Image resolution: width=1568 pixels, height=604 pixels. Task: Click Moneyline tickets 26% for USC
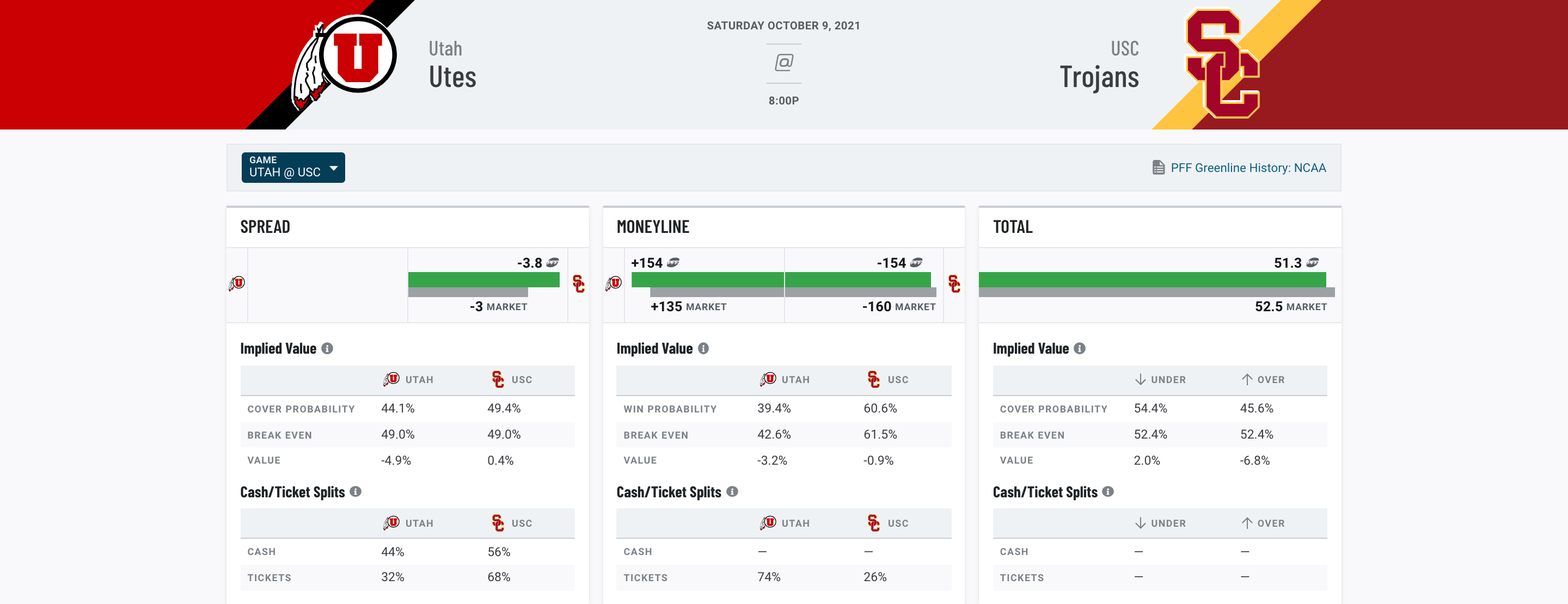(x=875, y=577)
